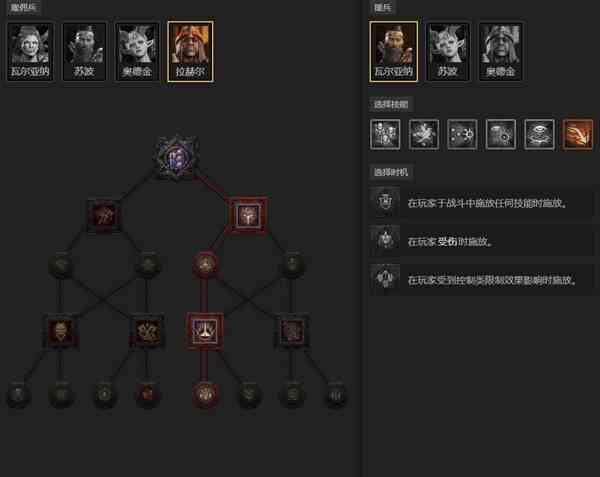The height and width of the screenshot is (477, 600).
Task: Select the first skill icon in 选择技能 row
Action: coord(385,134)
